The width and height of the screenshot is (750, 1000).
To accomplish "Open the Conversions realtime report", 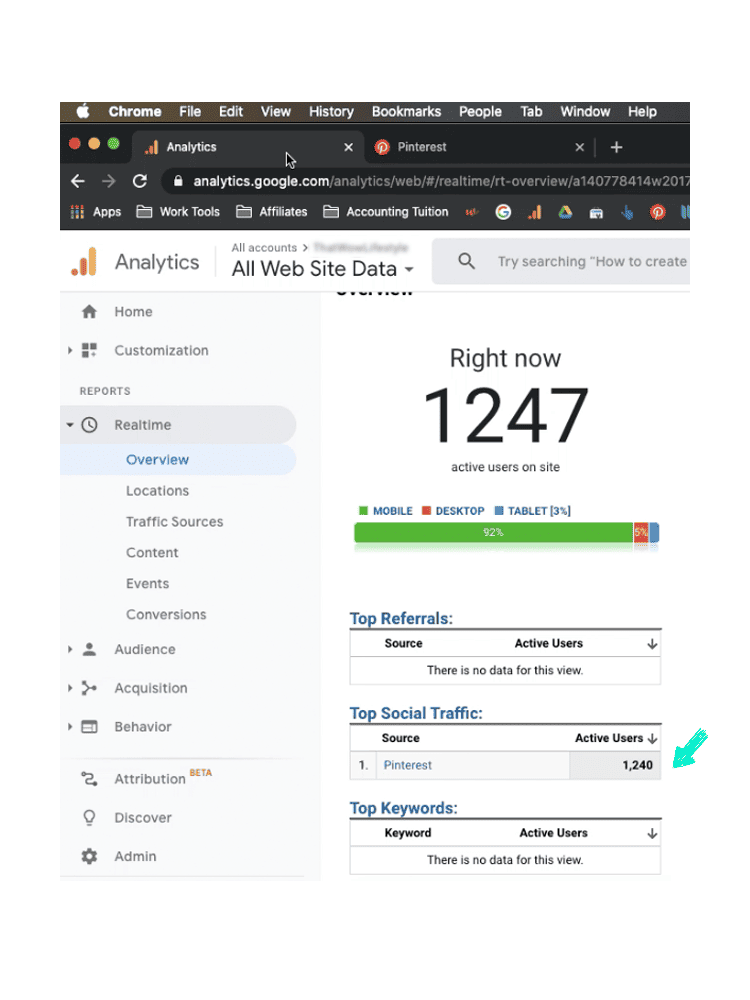I will [x=166, y=615].
